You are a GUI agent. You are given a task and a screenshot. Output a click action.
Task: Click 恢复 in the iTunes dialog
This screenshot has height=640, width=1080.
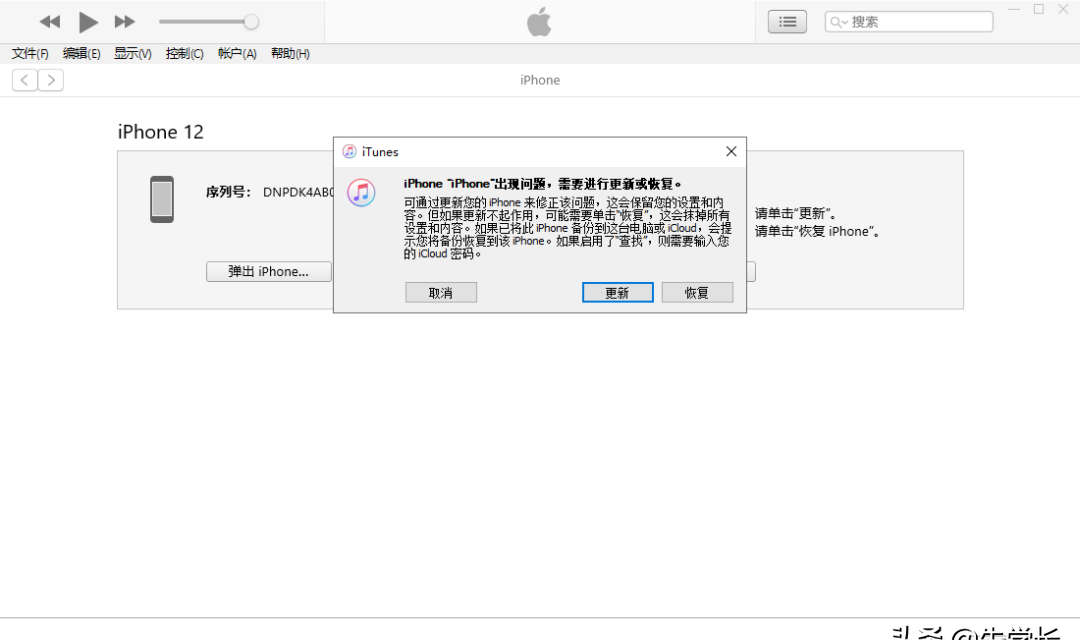(x=697, y=293)
